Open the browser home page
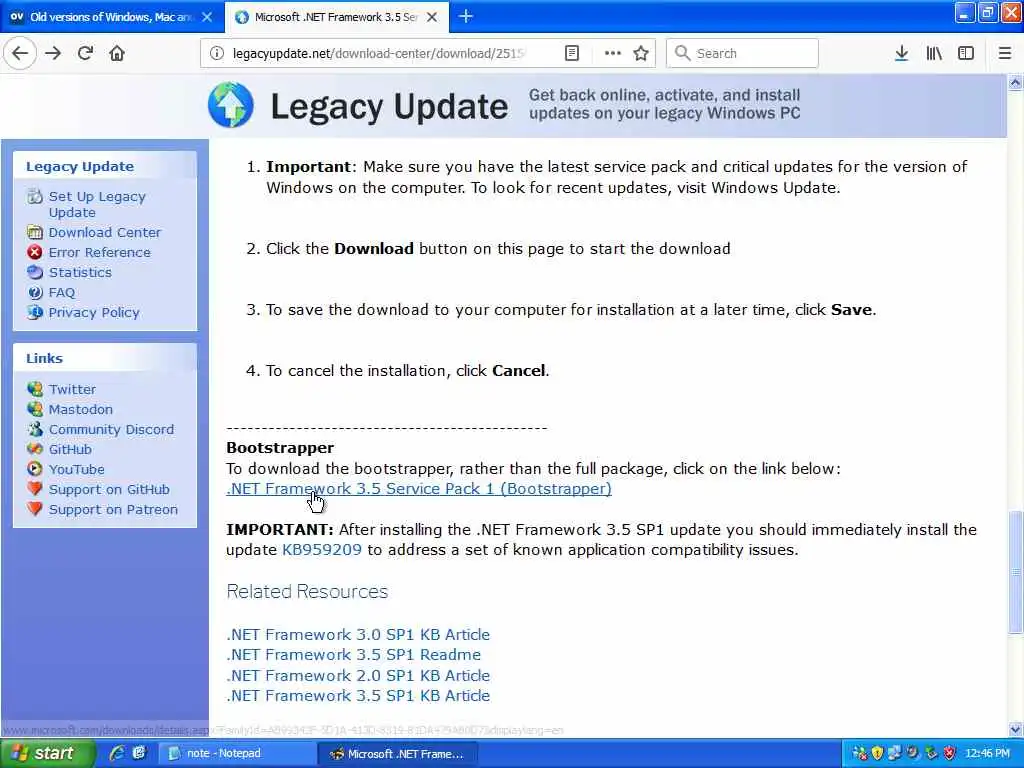The image size is (1024, 768). click(117, 53)
